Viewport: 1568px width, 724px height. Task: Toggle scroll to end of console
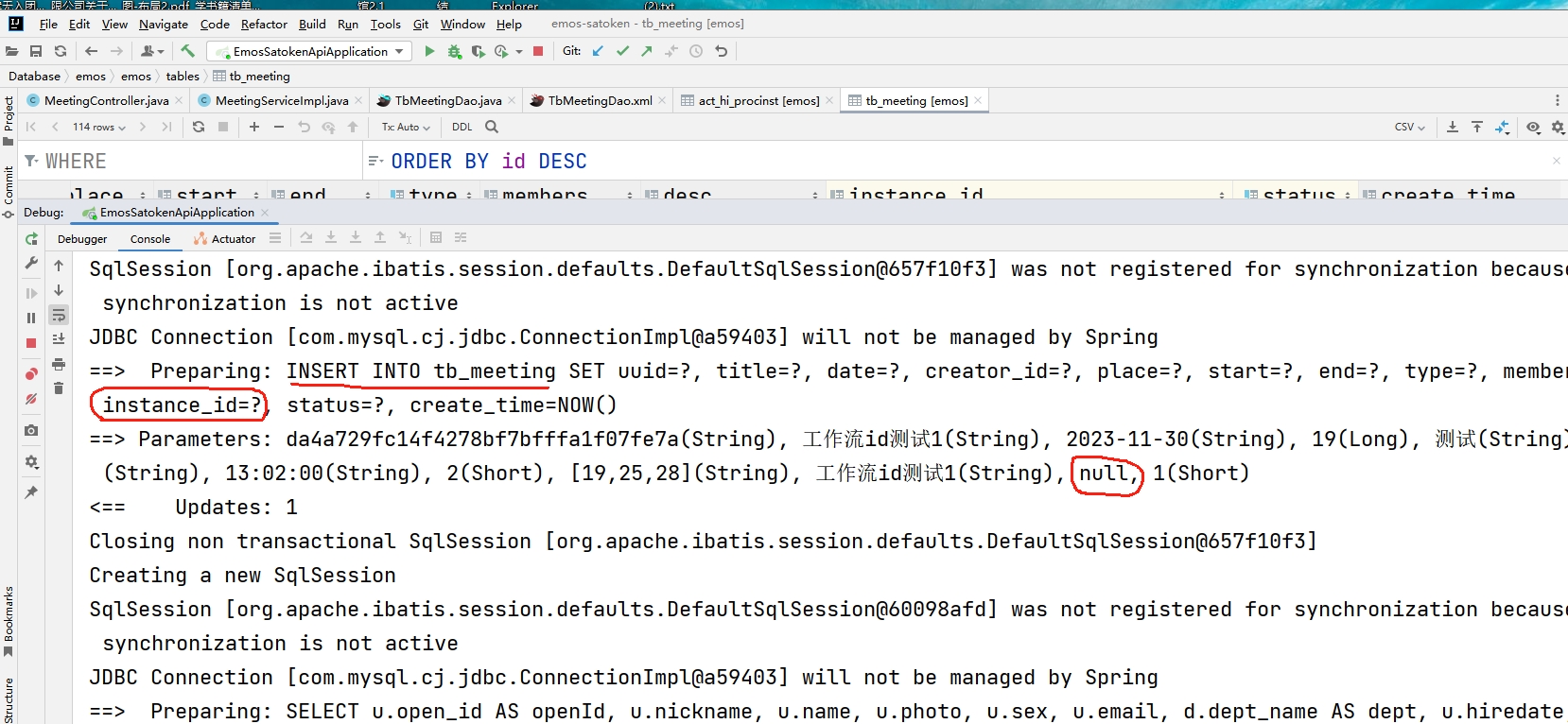[59, 339]
